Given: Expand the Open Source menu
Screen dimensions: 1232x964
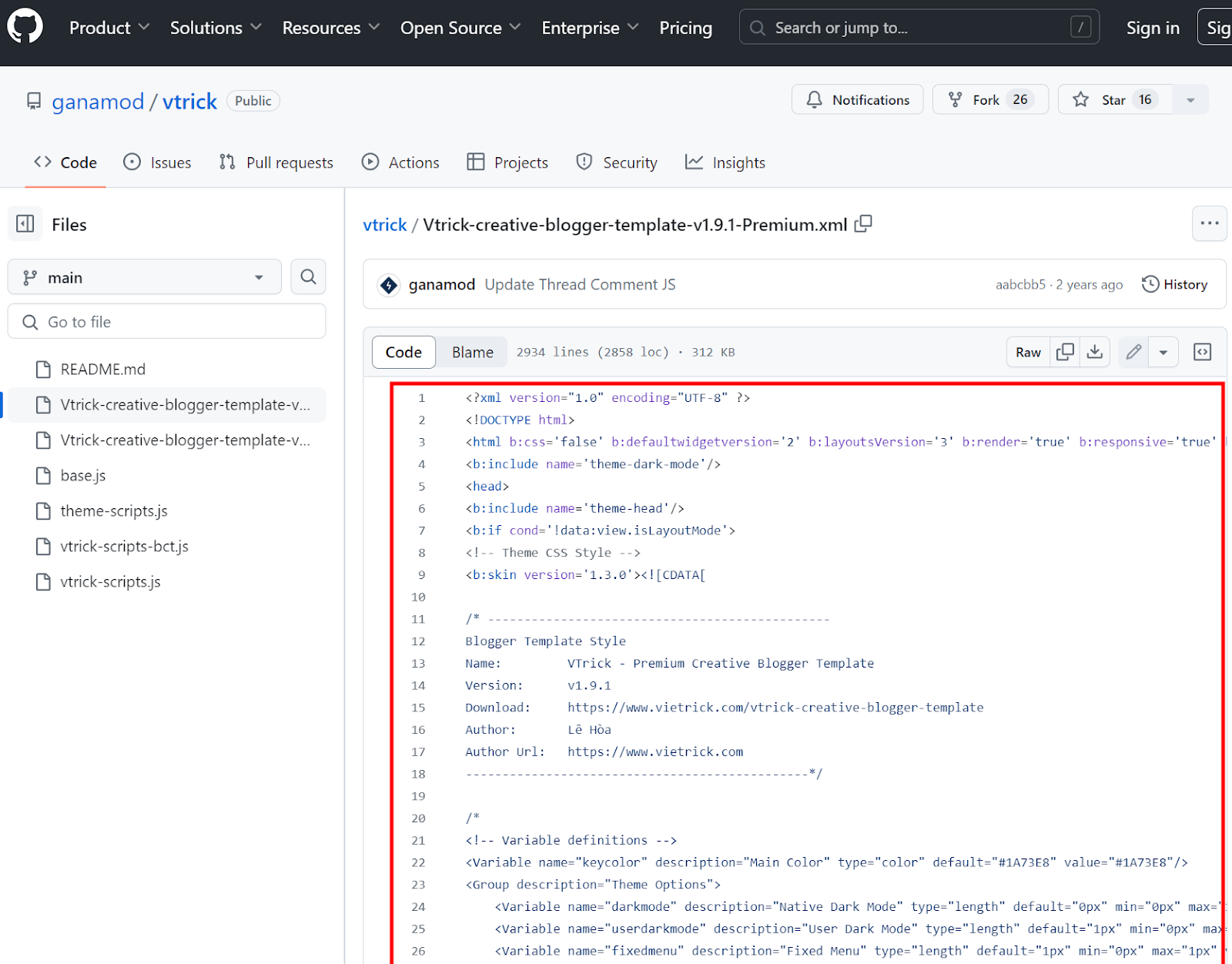Looking at the screenshot, I should 460,28.
